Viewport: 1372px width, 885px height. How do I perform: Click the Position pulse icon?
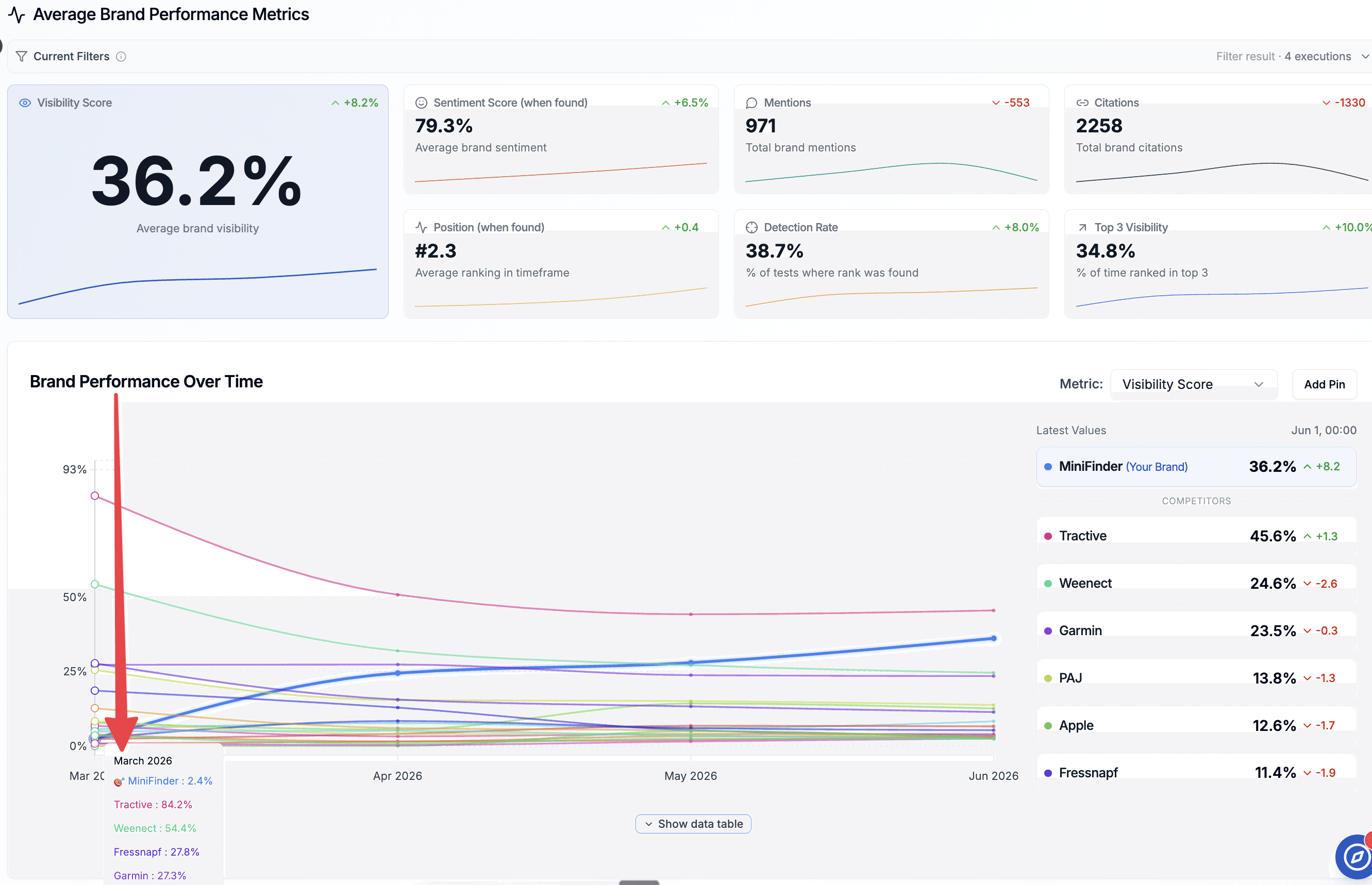point(421,228)
